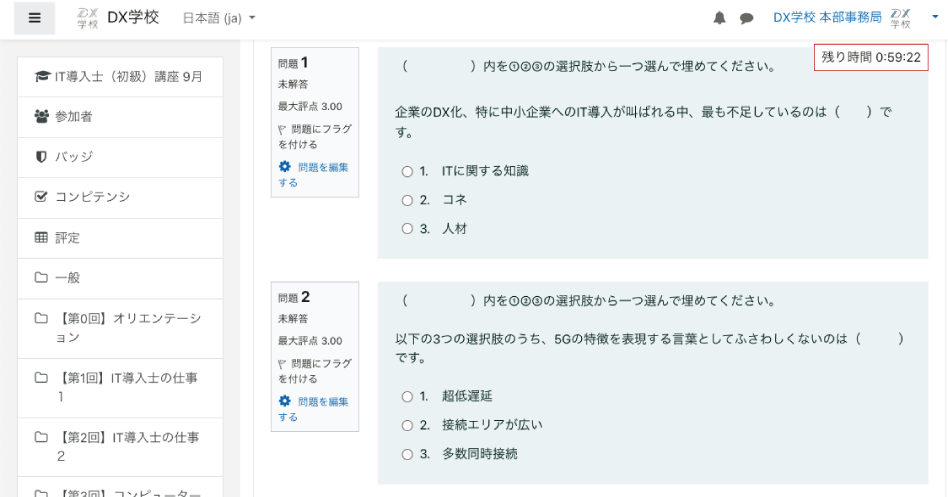Click the flag icon for question 2

tap(282, 364)
